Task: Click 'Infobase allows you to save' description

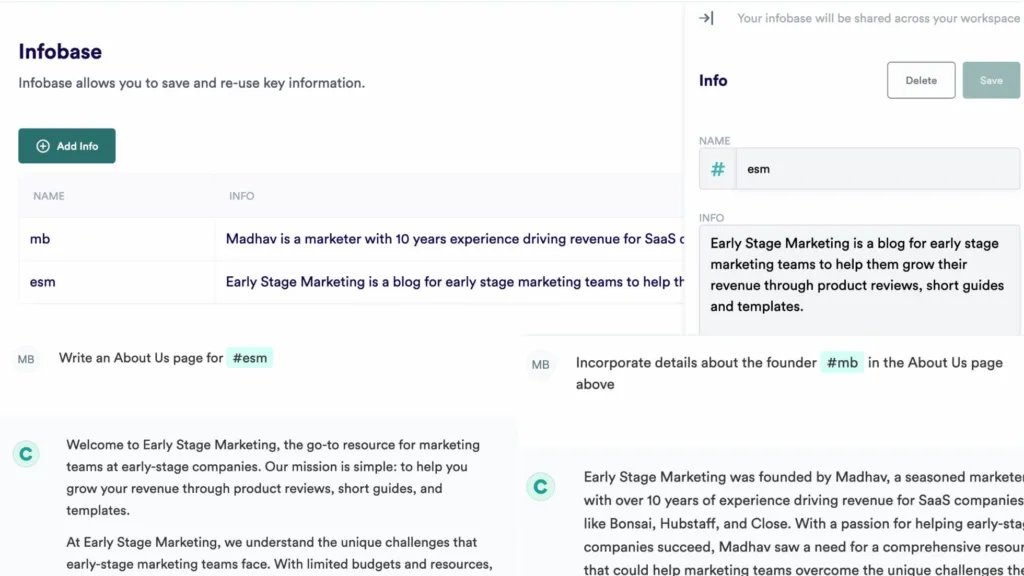Action: (191, 83)
